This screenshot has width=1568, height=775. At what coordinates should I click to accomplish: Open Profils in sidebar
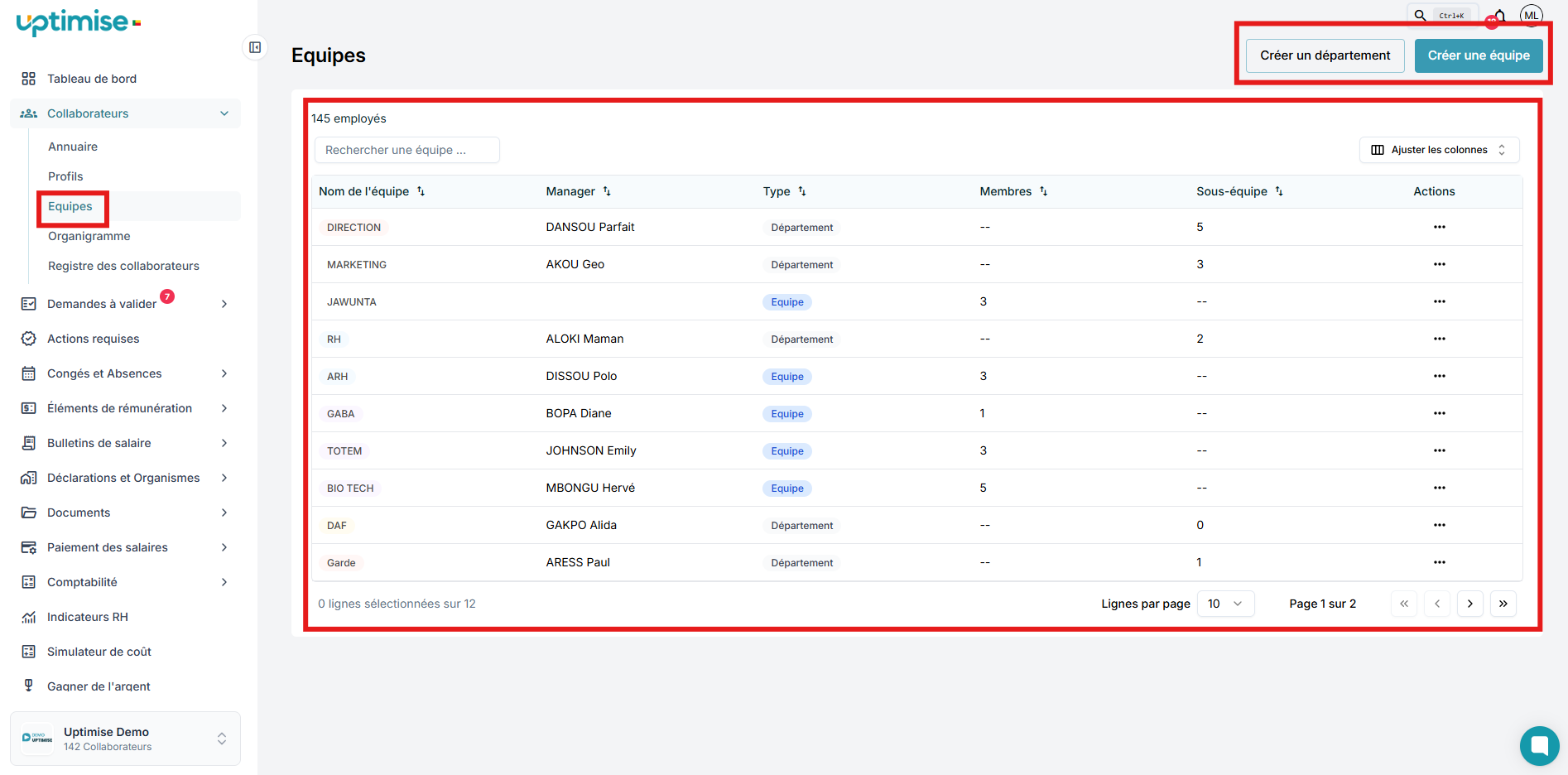pyautogui.click(x=65, y=176)
